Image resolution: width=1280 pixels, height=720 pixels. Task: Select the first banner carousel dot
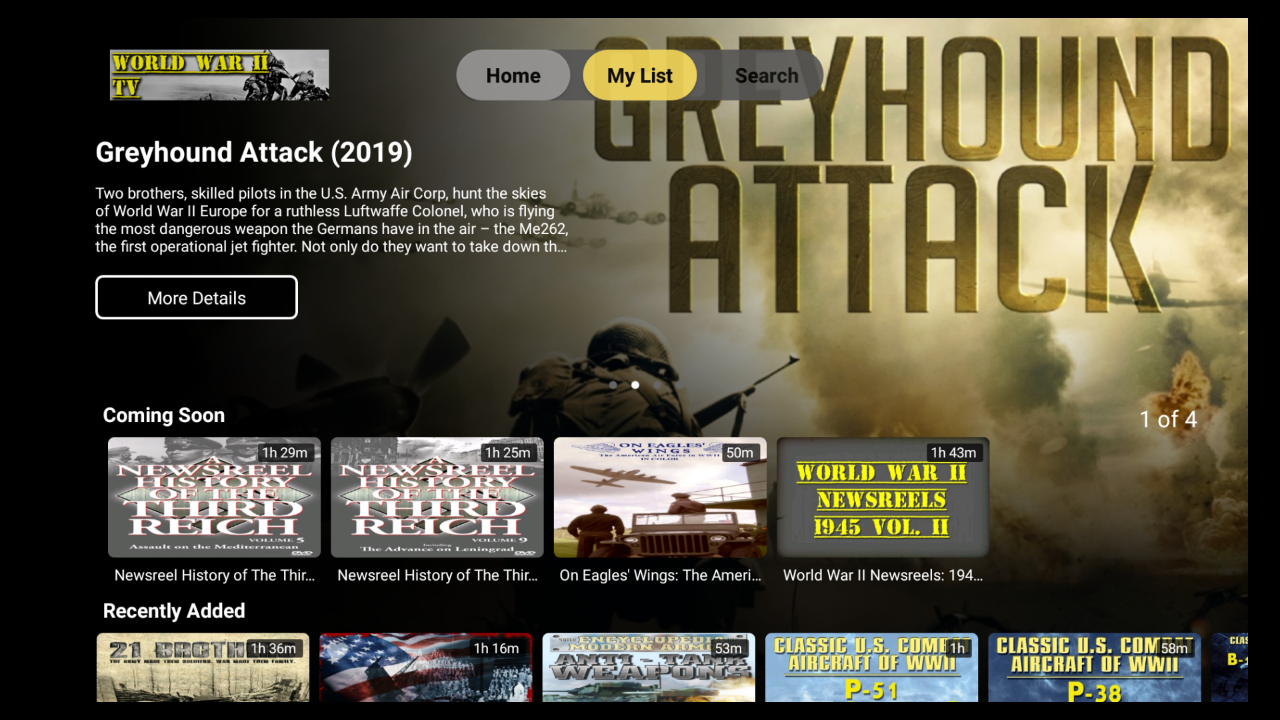612,384
